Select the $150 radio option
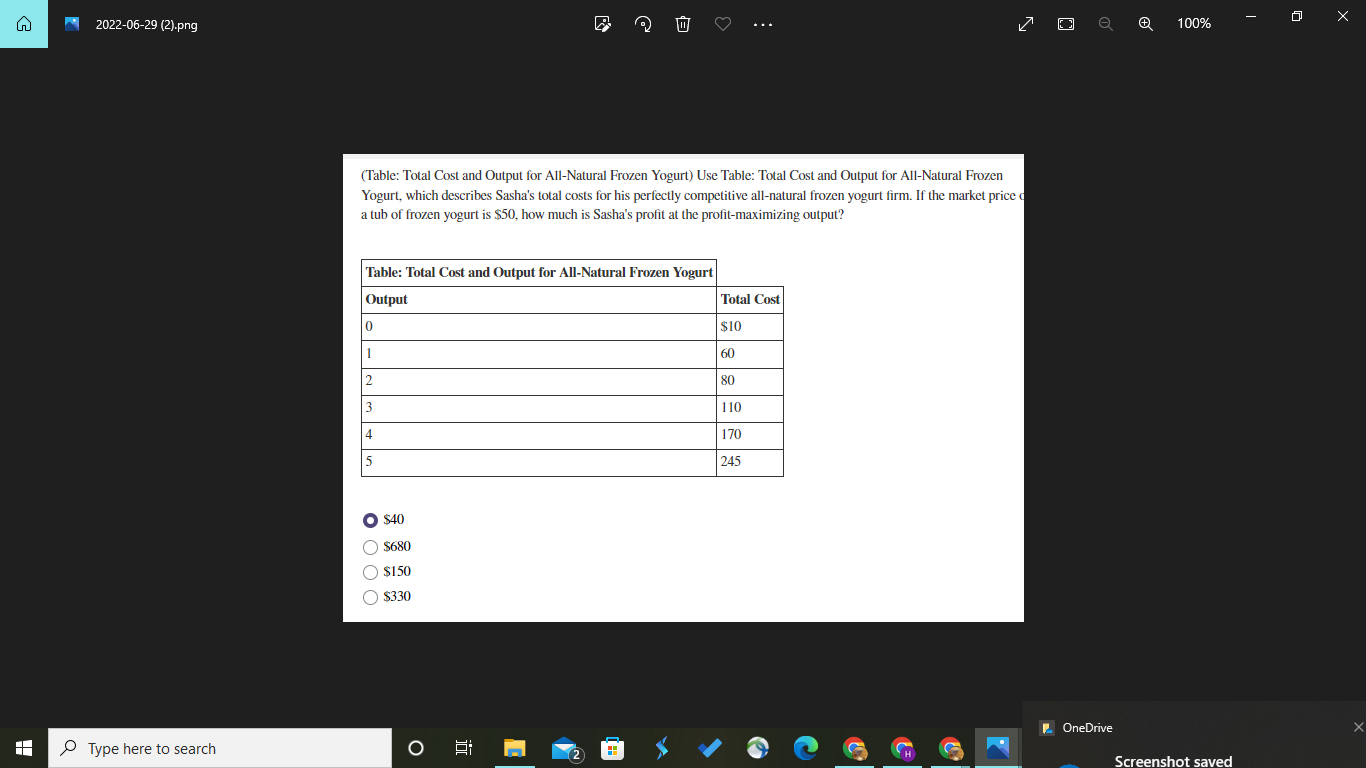This screenshot has width=1366, height=768. (371, 572)
